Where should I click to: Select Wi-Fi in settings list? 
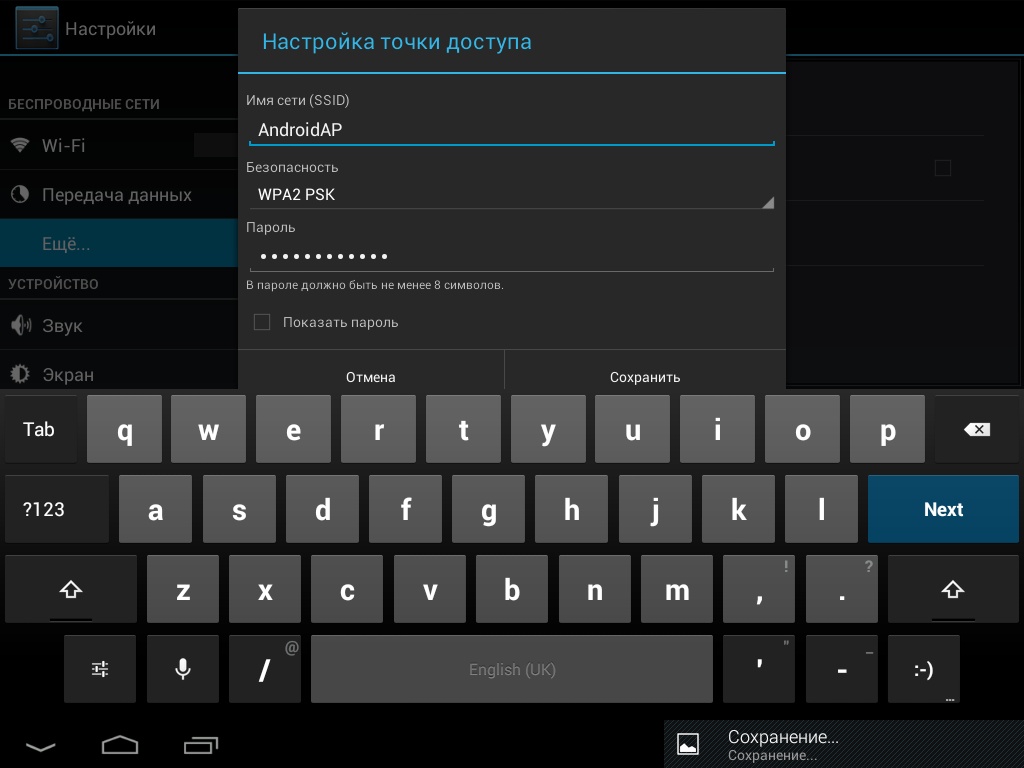tap(62, 145)
